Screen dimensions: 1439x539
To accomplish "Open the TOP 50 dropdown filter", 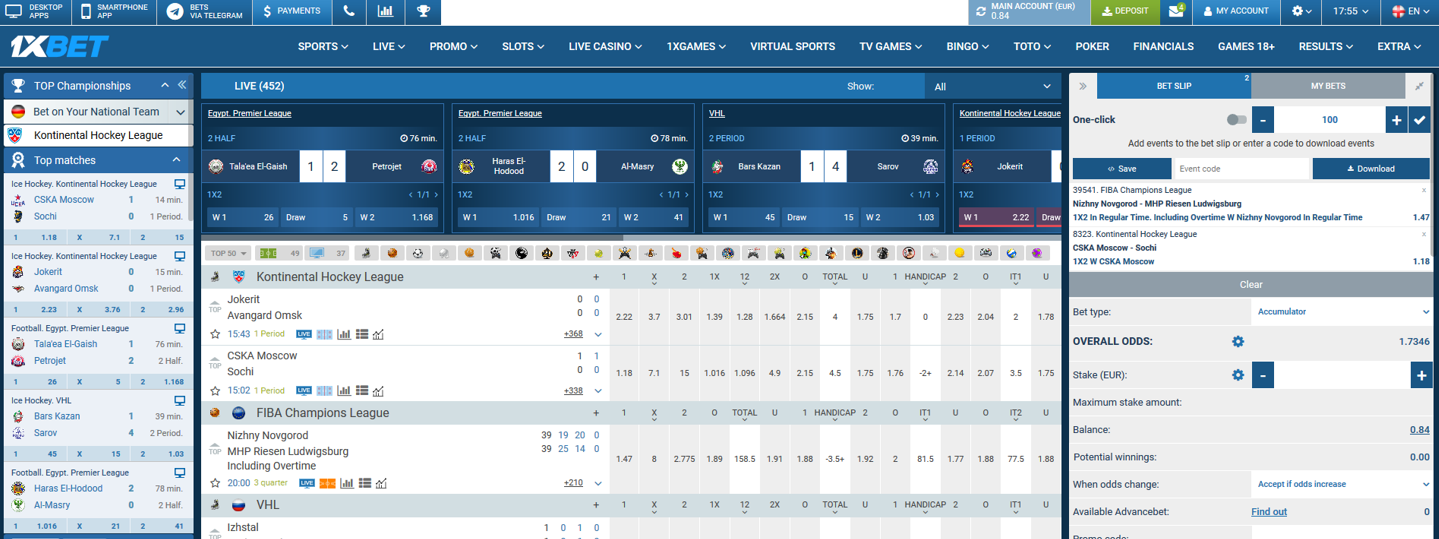I will coord(229,253).
